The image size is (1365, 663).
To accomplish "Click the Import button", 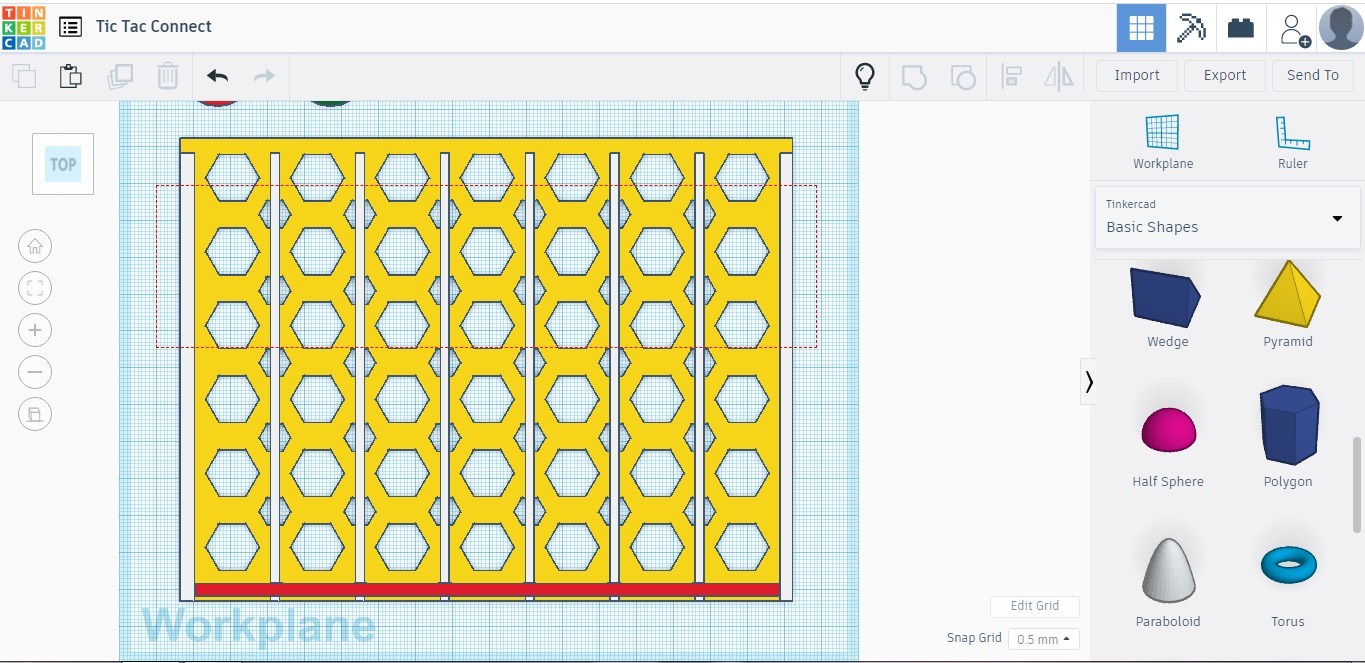I will (x=1136, y=75).
